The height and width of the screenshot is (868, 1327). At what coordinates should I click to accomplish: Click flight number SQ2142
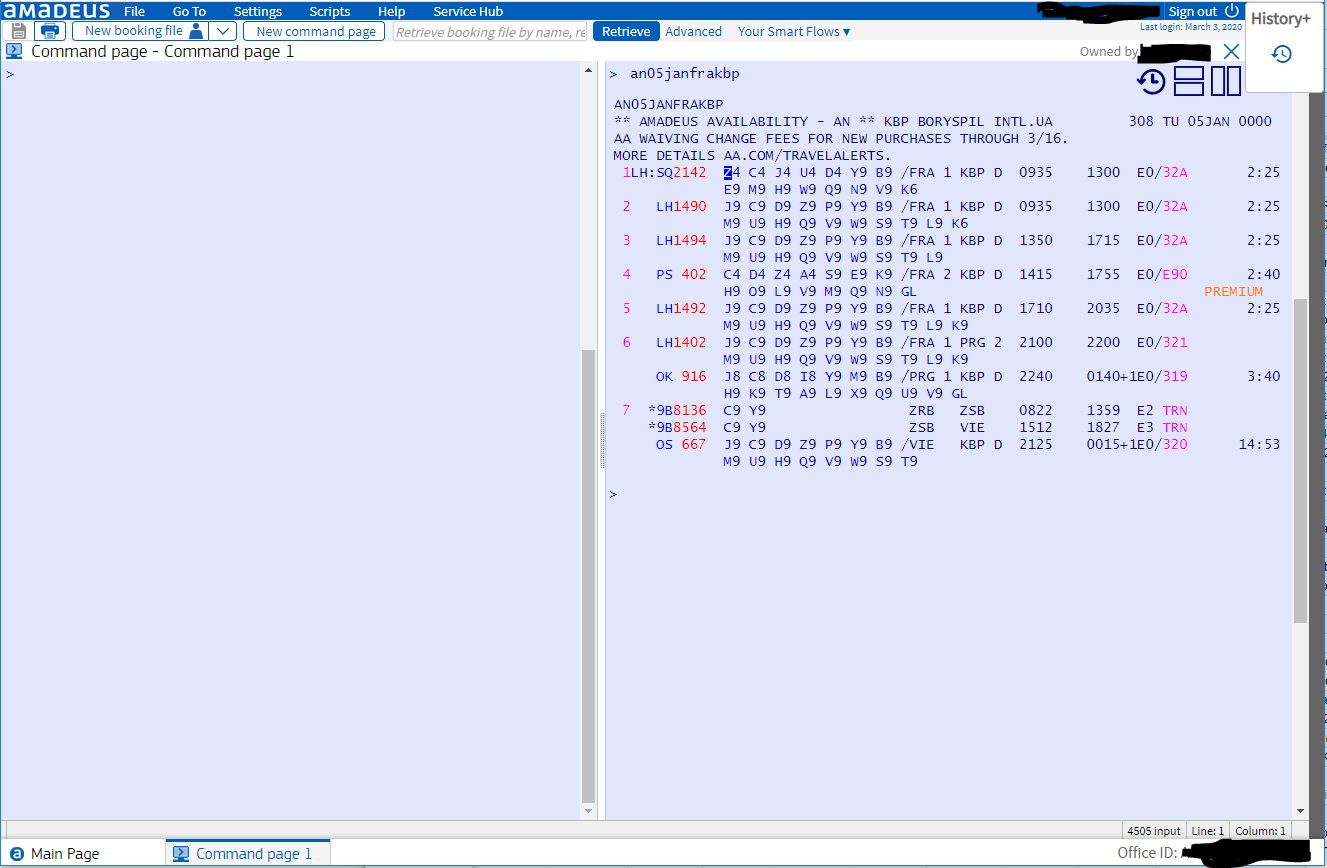[x=681, y=172]
